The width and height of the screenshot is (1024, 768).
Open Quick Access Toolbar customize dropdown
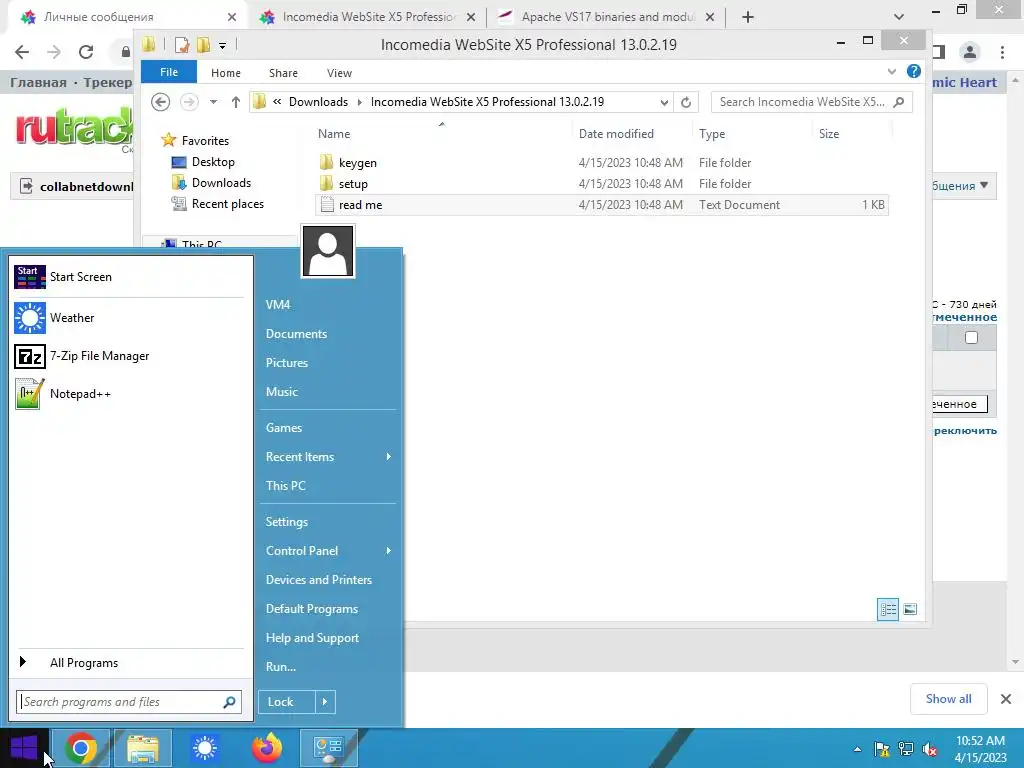(222, 45)
